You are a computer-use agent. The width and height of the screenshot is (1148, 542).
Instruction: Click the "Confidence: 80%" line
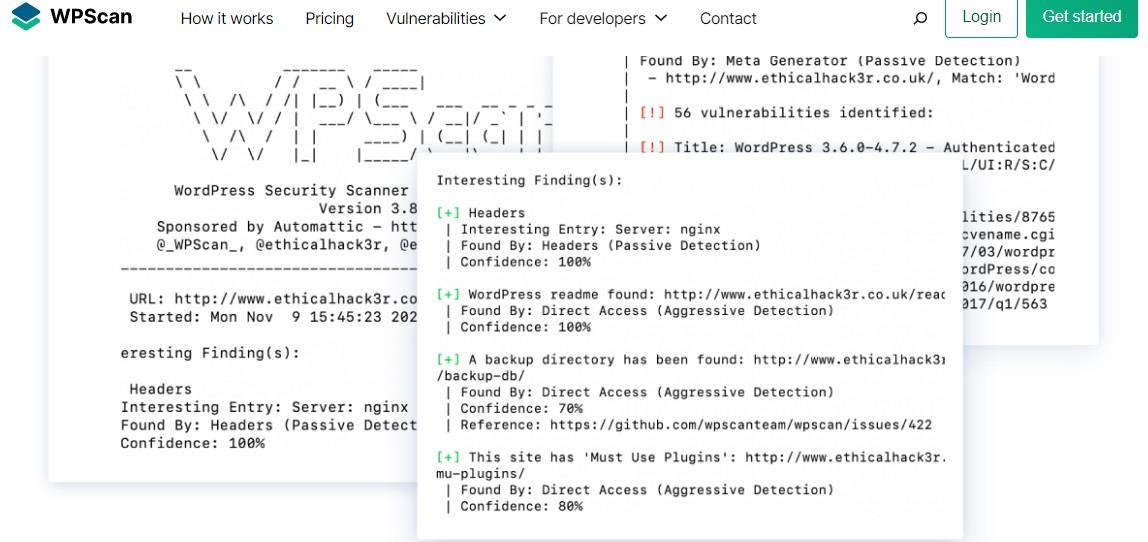(521, 506)
